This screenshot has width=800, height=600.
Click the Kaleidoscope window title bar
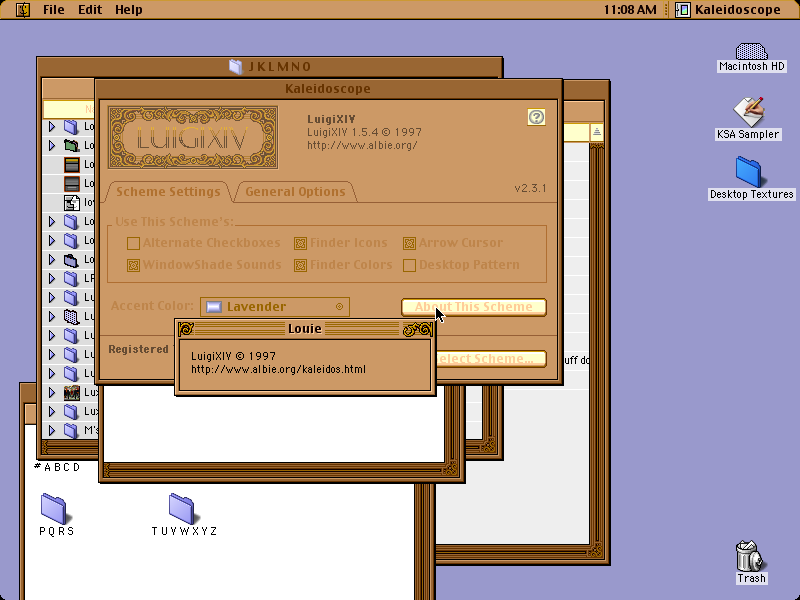329,89
